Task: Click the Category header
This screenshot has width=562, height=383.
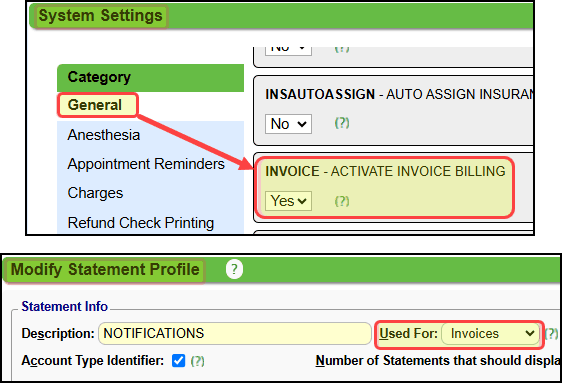Action: pos(151,78)
